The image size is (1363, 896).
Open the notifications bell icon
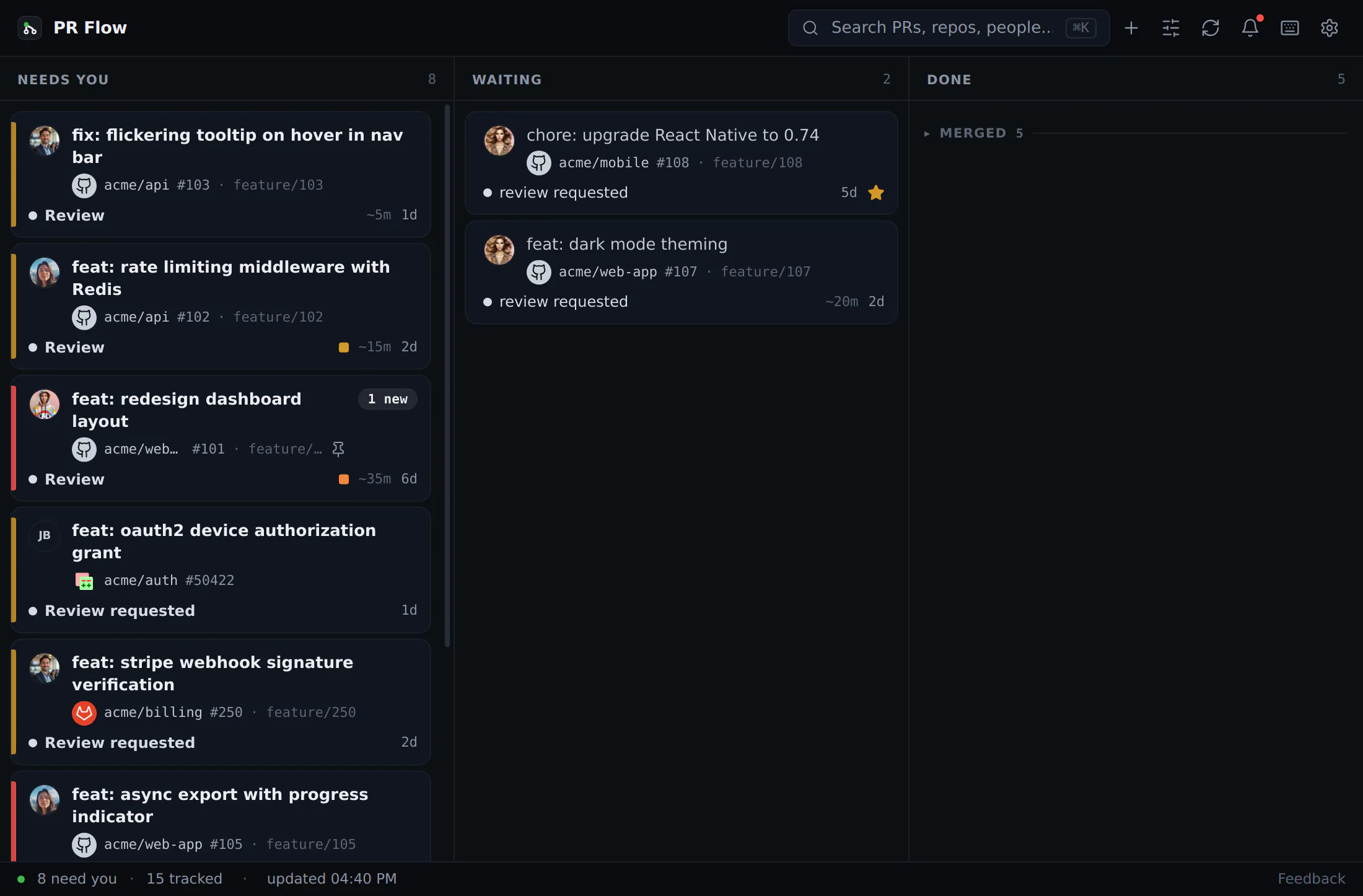[x=1250, y=28]
